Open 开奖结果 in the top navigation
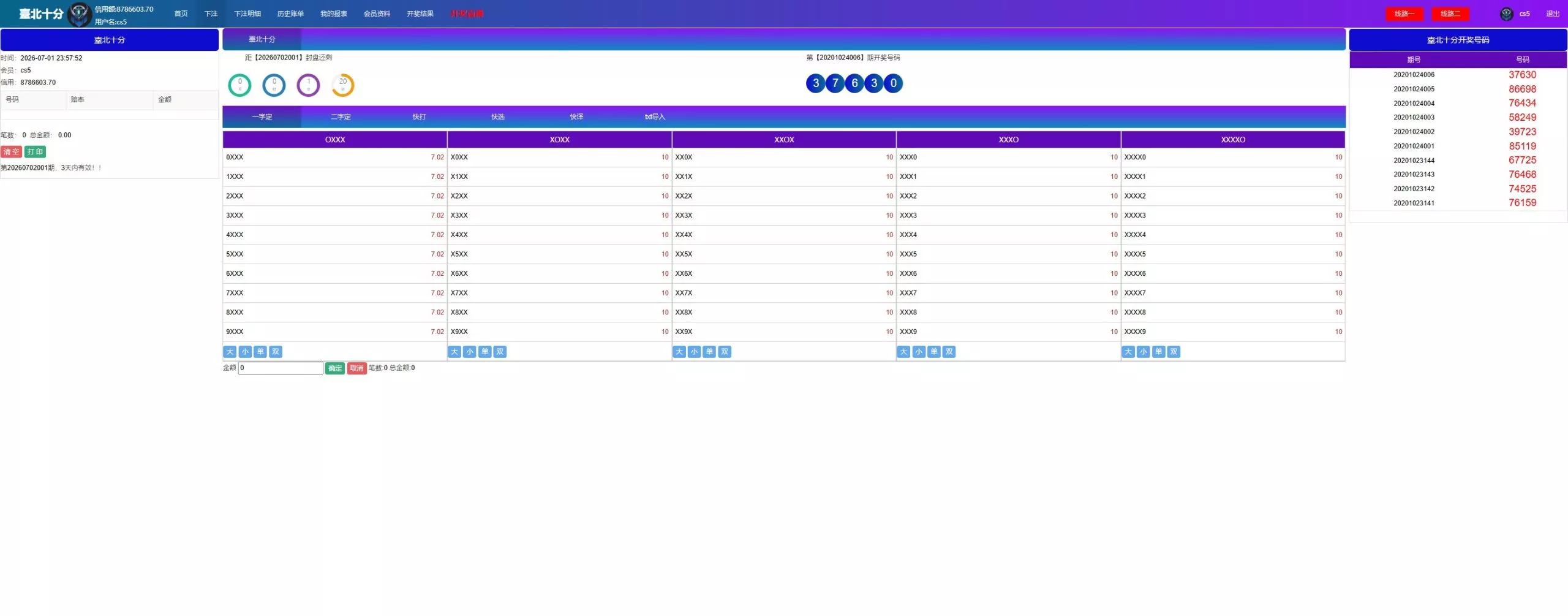 pos(420,13)
